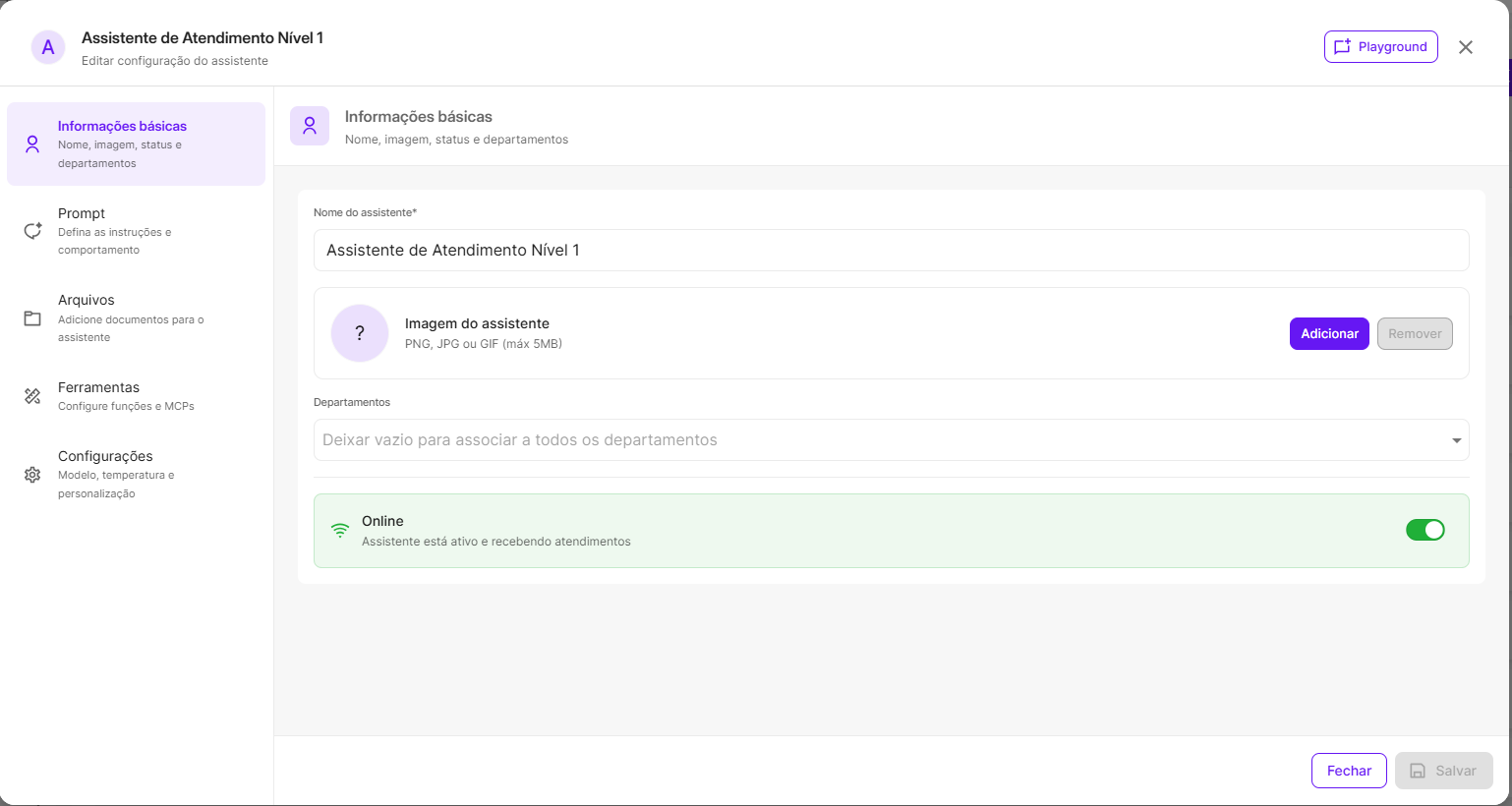Click the Nome do assistente text field

(x=891, y=251)
